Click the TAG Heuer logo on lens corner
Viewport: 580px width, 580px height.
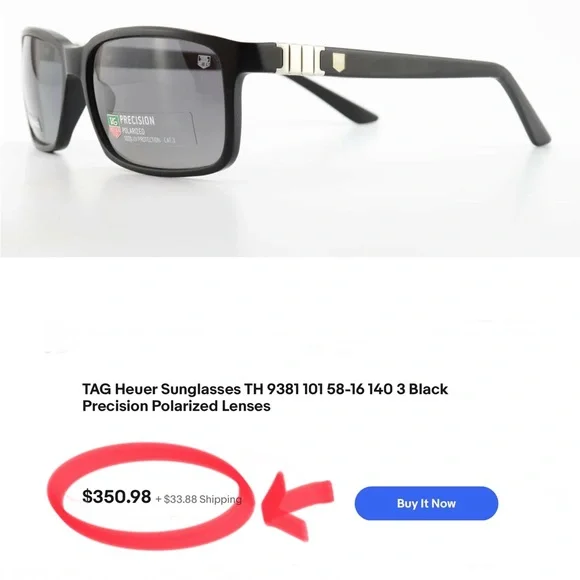pyautogui.click(x=204, y=61)
